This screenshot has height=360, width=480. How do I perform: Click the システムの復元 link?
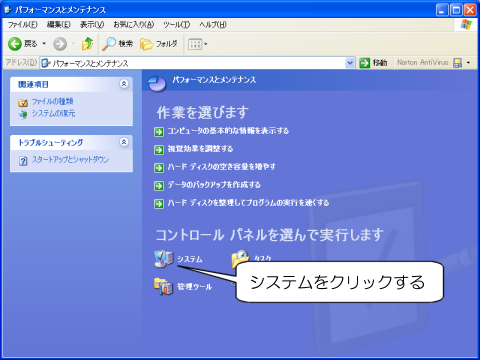point(53,113)
